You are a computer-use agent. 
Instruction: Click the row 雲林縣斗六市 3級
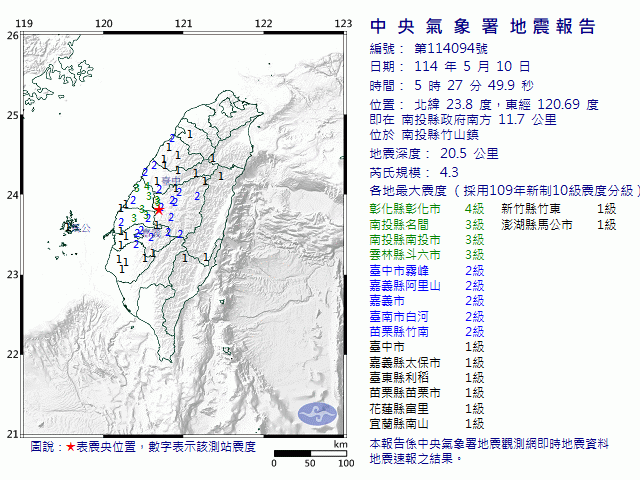(x=427, y=255)
